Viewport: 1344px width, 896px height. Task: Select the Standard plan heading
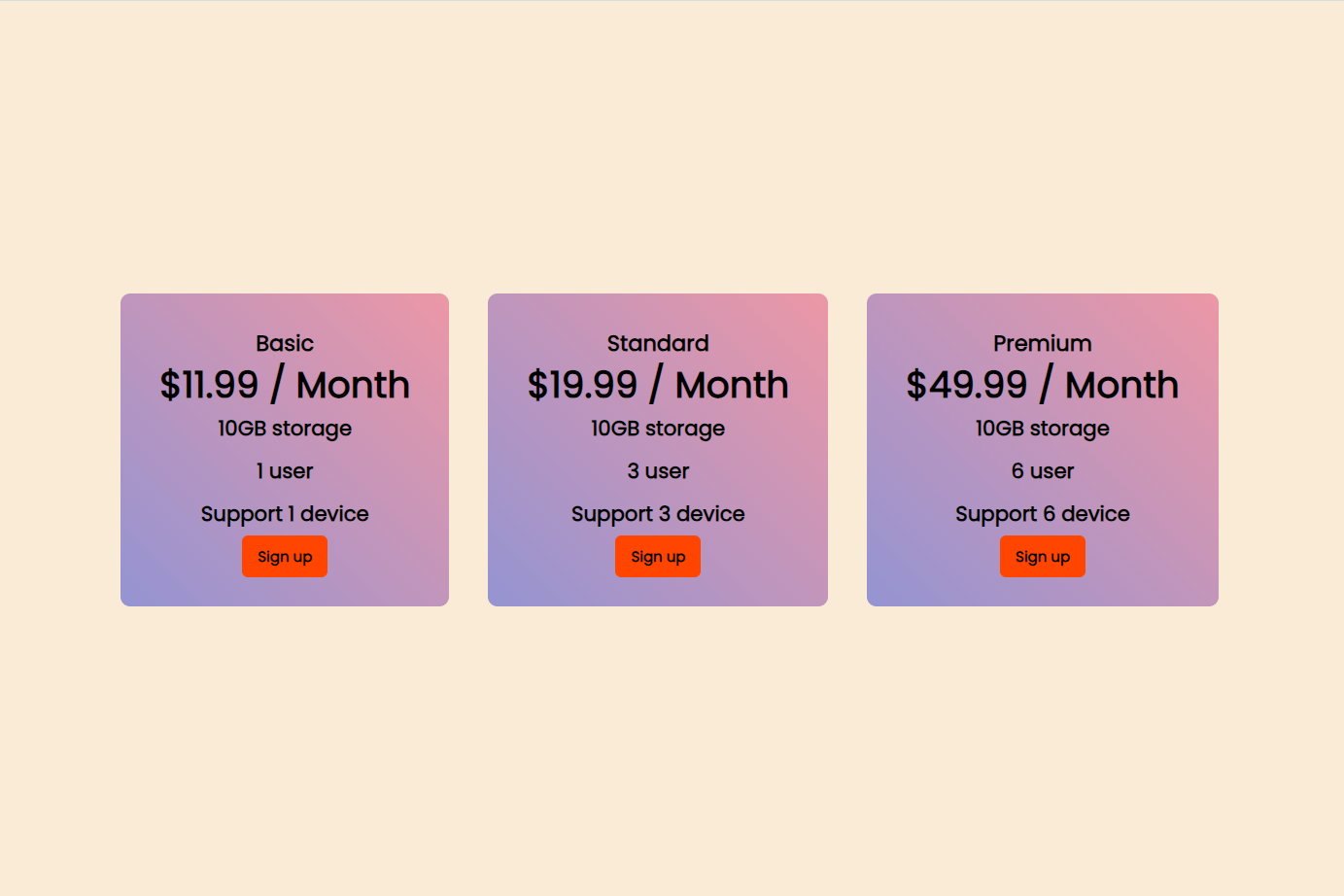(x=658, y=343)
